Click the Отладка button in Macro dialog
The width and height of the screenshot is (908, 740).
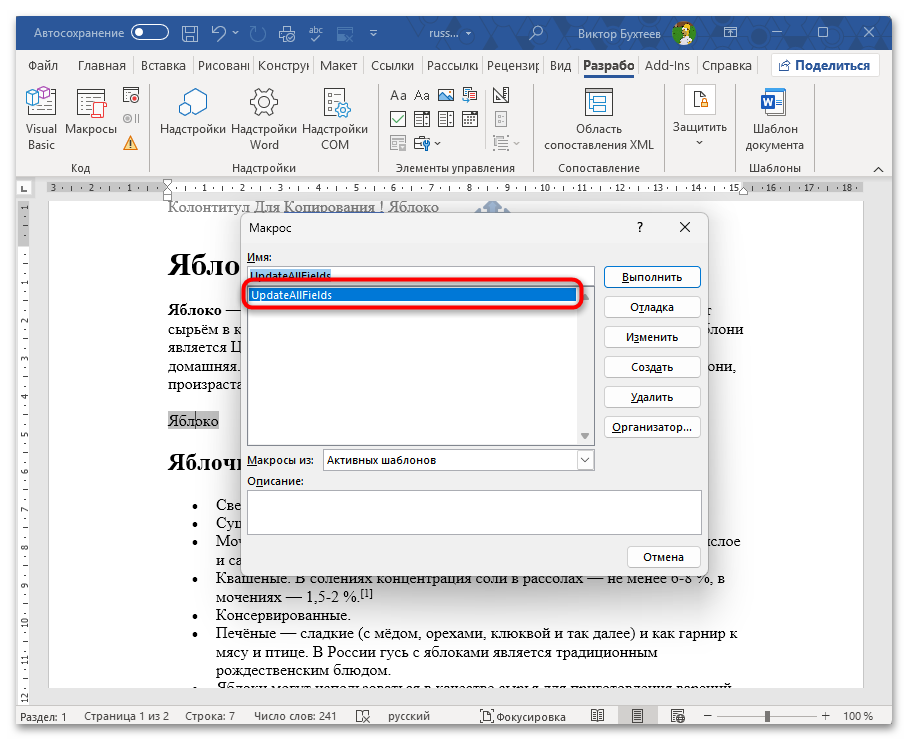coord(652,307)
